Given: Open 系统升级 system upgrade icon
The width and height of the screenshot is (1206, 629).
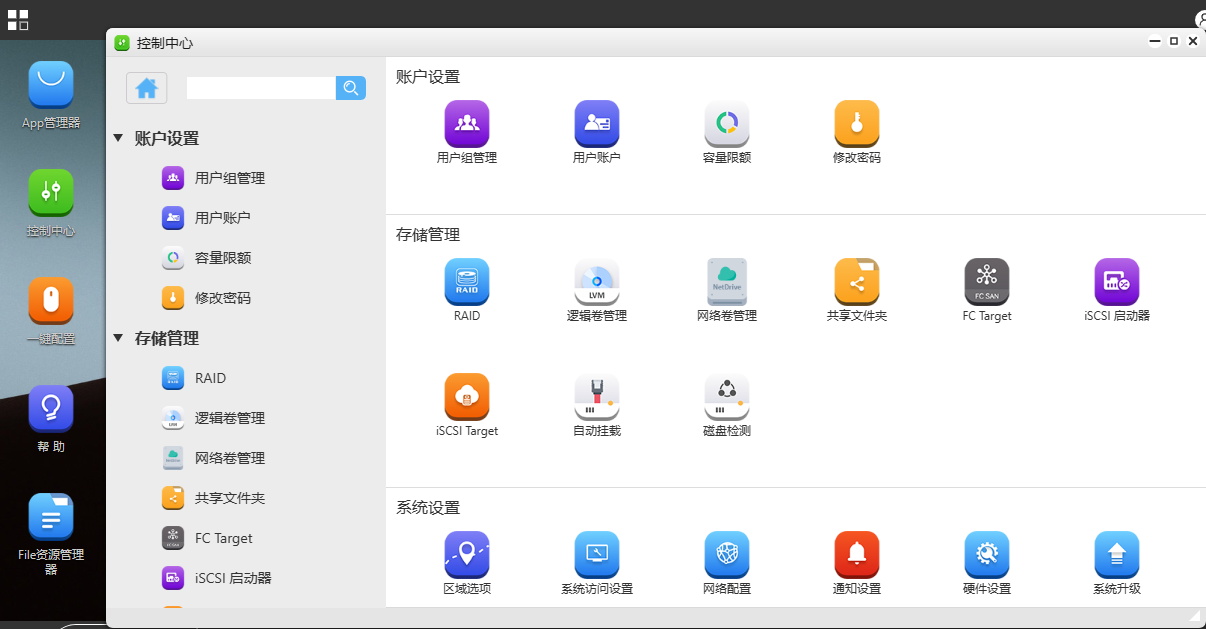Looking at the screenshot, I should (x=1116, y=554).
